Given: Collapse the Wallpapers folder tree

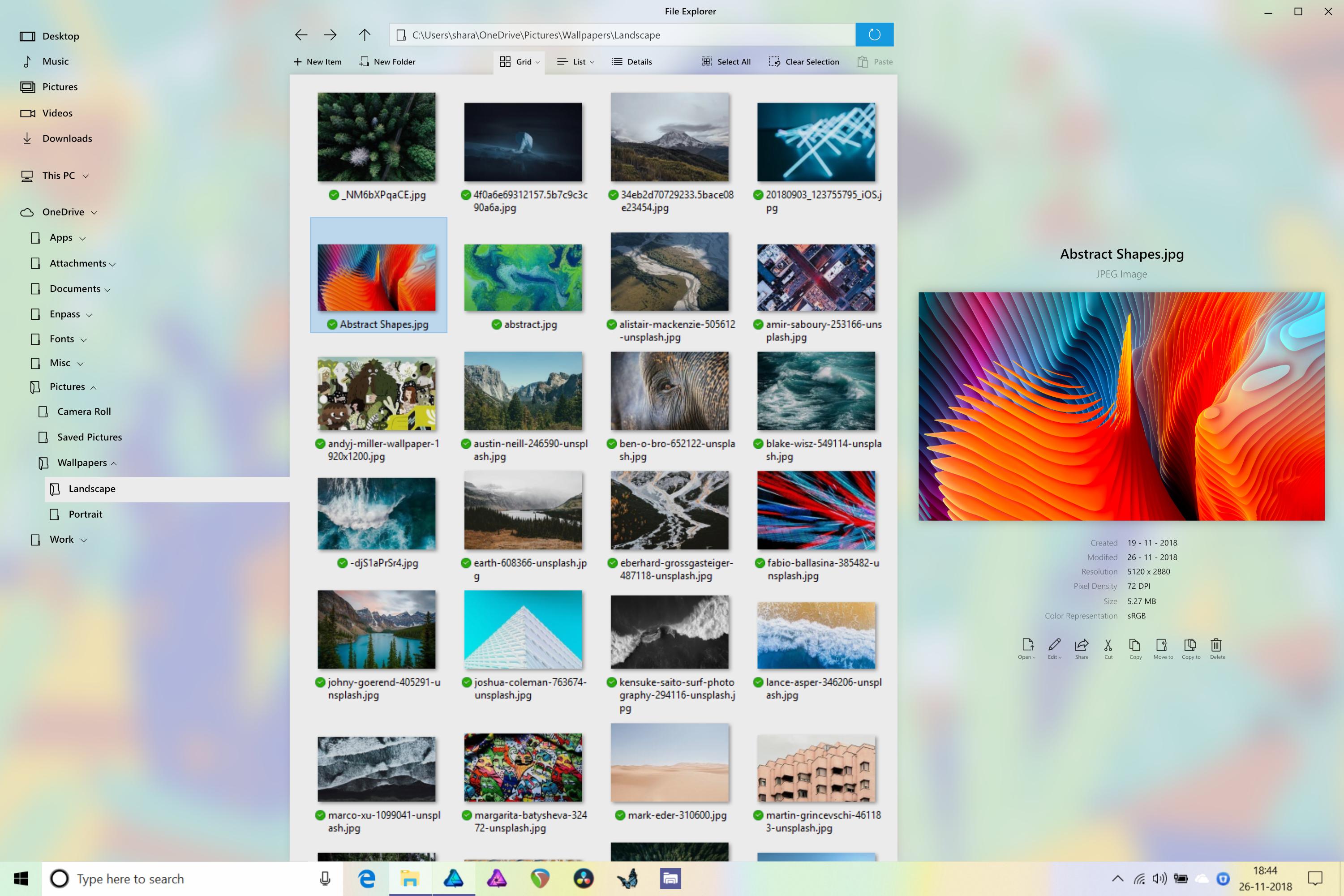Looking at the screenshot, I should 114,463.
